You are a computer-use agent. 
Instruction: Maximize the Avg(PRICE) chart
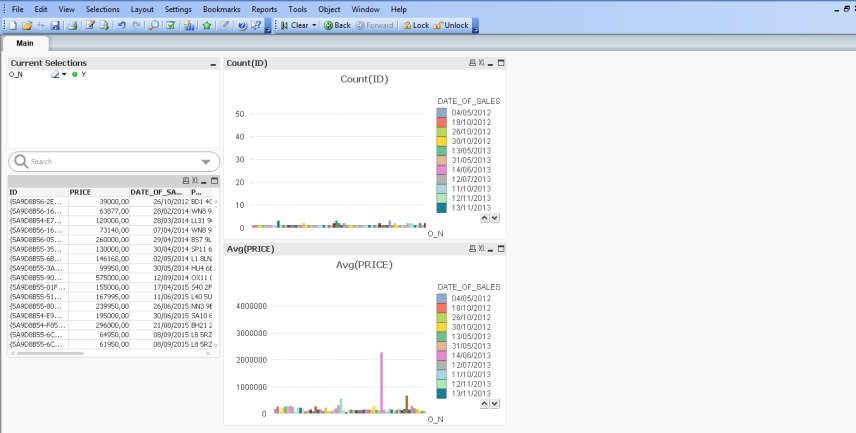(501, 249)
